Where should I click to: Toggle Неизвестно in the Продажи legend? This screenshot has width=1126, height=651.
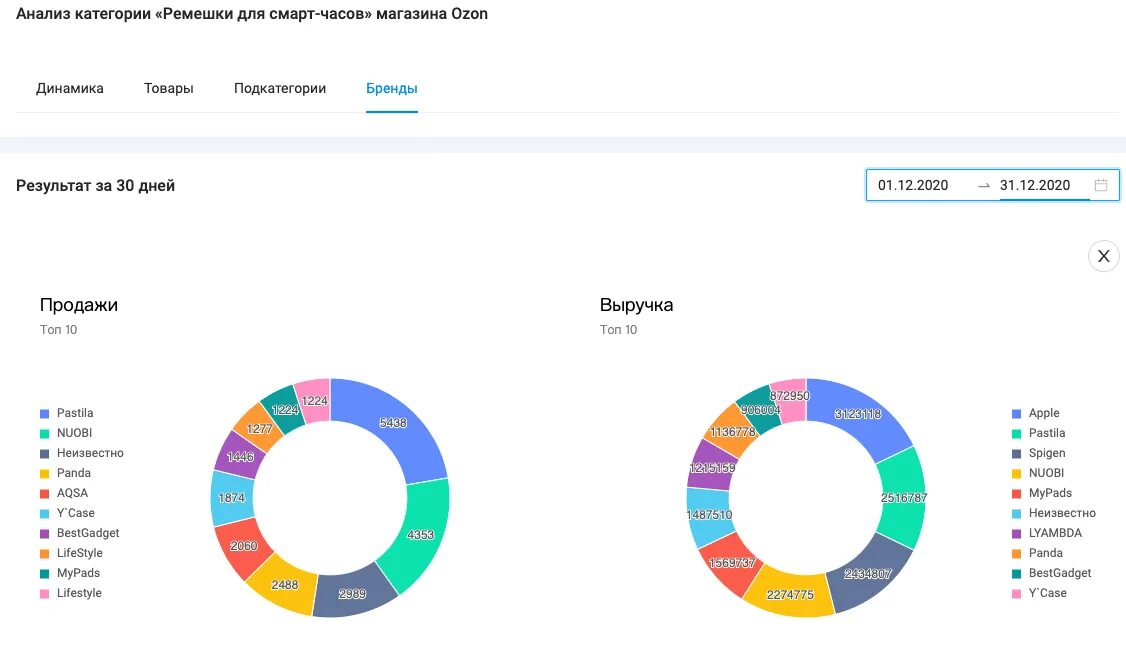(x=82, y=453)
